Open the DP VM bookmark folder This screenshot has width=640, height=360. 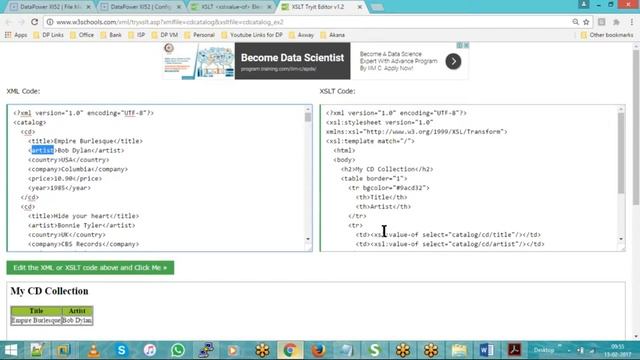point(164,35)
